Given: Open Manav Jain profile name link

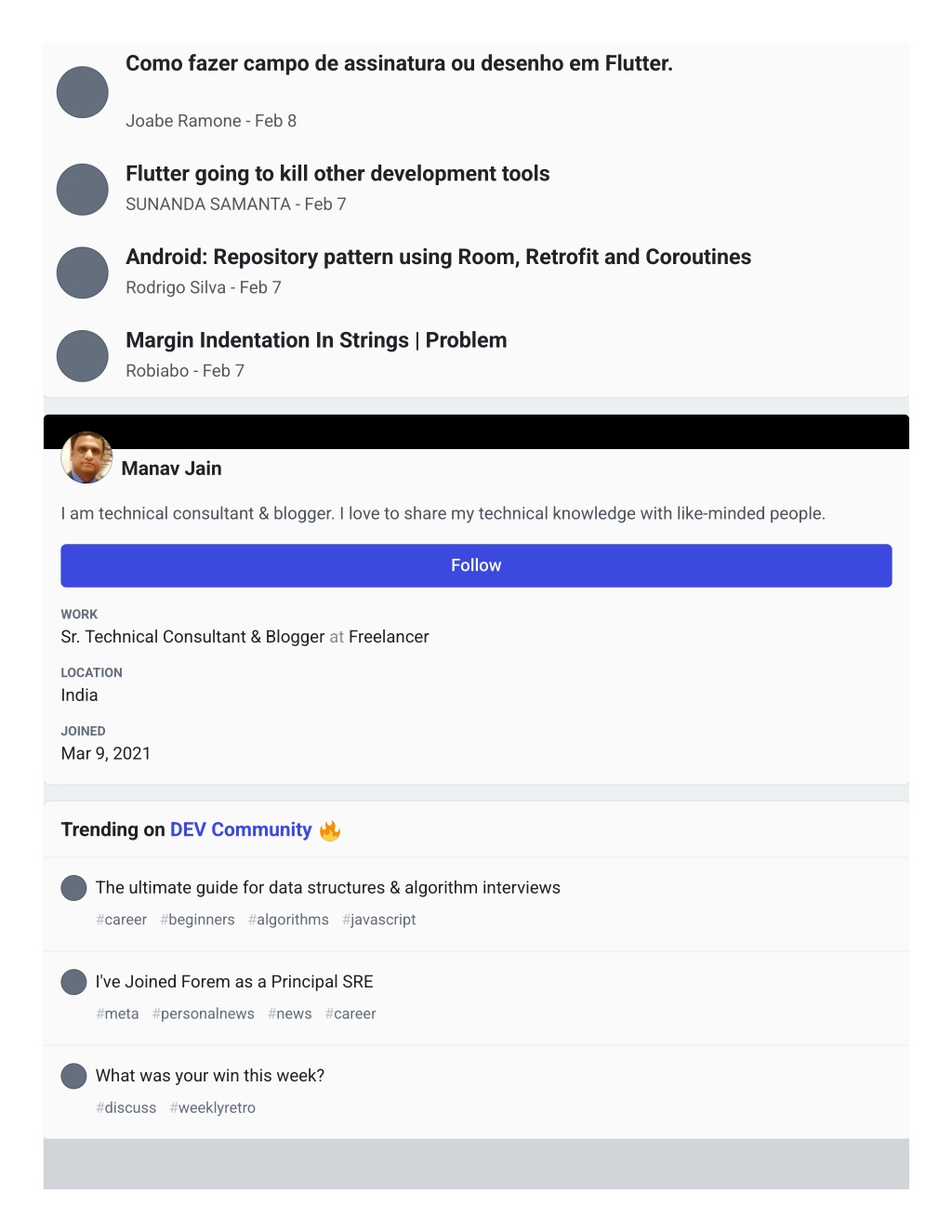Looking at the screenshot, I should (x=171, y=469).
